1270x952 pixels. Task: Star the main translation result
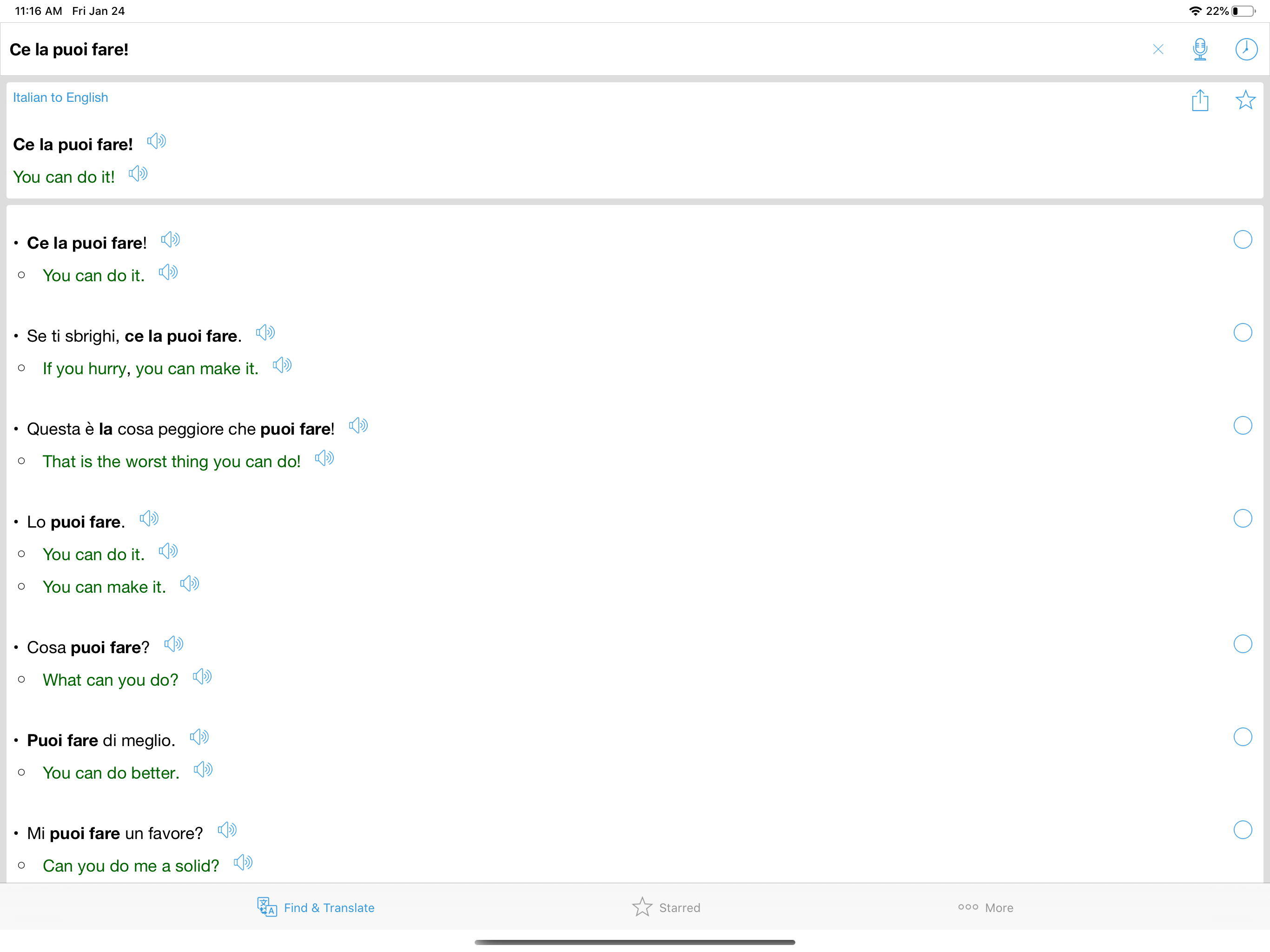click(1245, 100)
